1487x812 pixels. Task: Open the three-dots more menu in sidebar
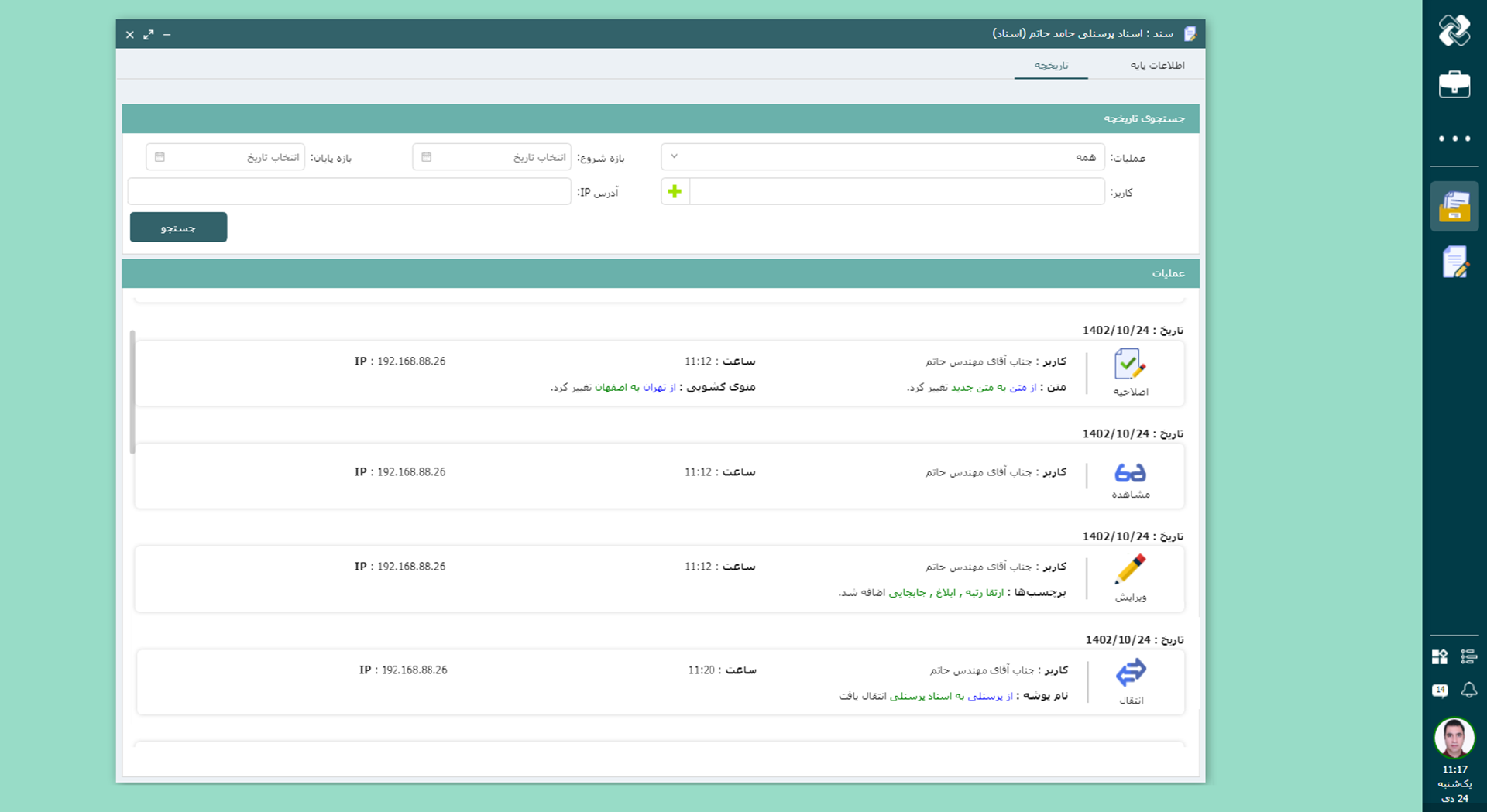click(1454, 139)
